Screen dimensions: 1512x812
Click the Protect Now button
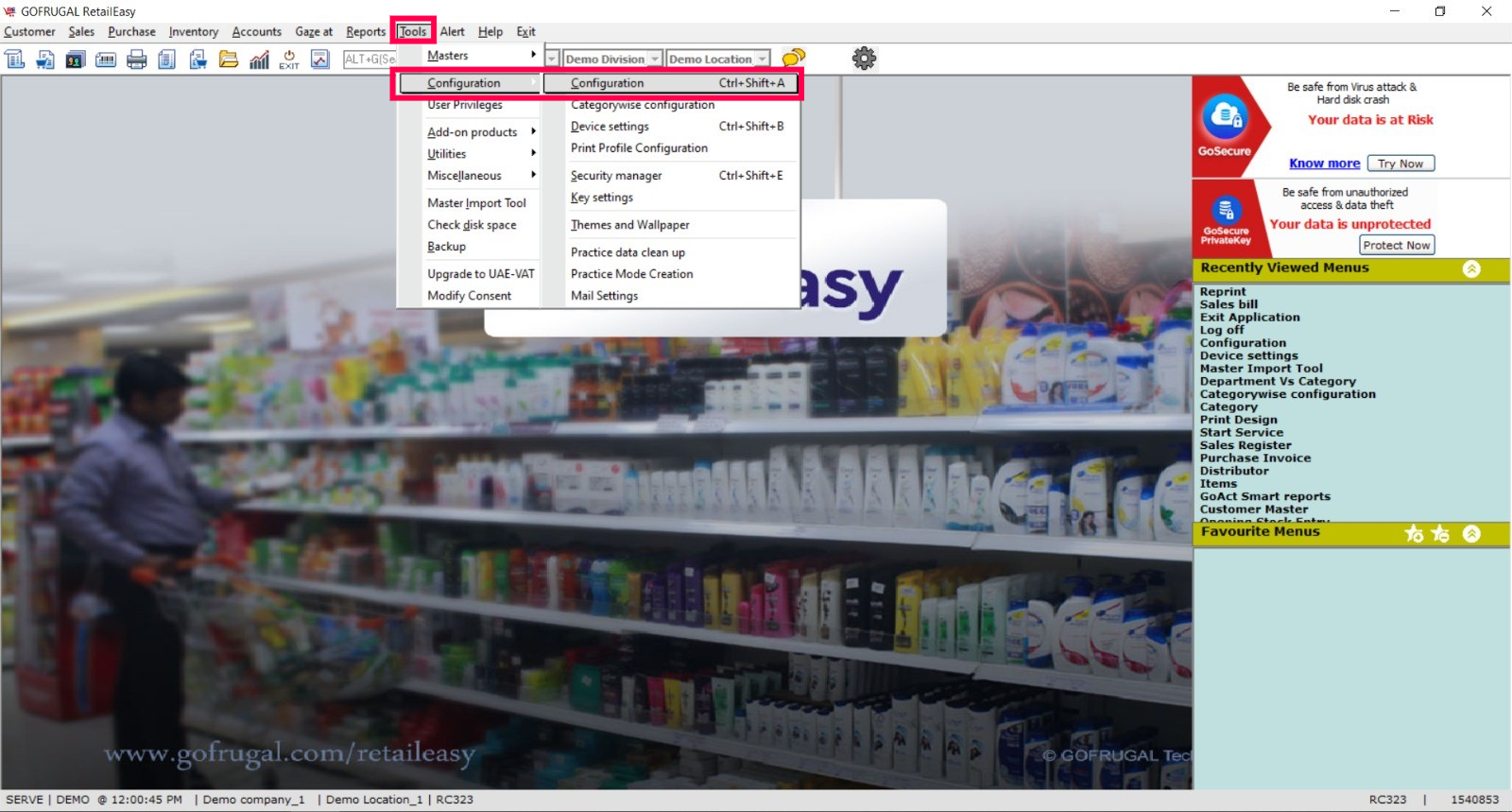click(1397, 245)
